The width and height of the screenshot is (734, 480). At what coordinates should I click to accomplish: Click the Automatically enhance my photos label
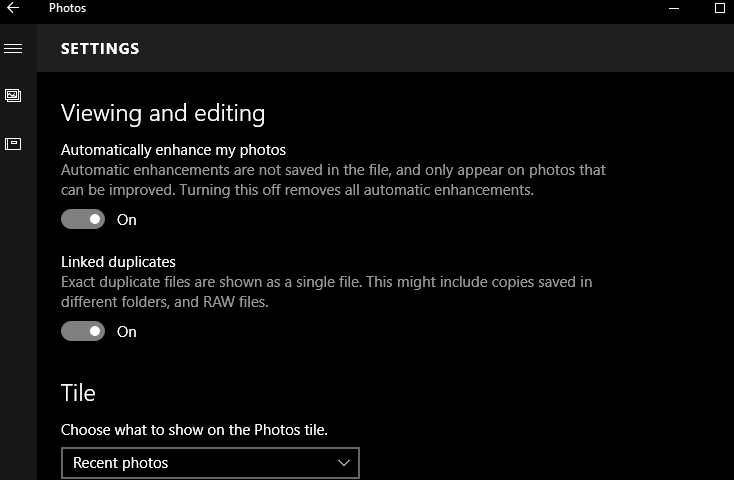174,150
